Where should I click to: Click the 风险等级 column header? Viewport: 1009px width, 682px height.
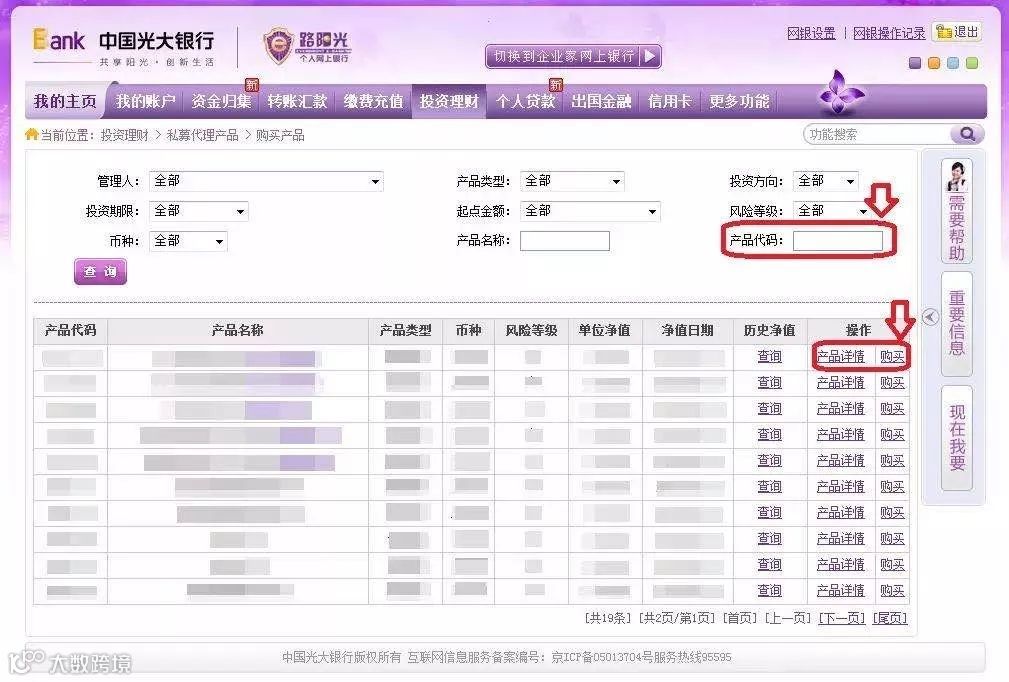532,331
